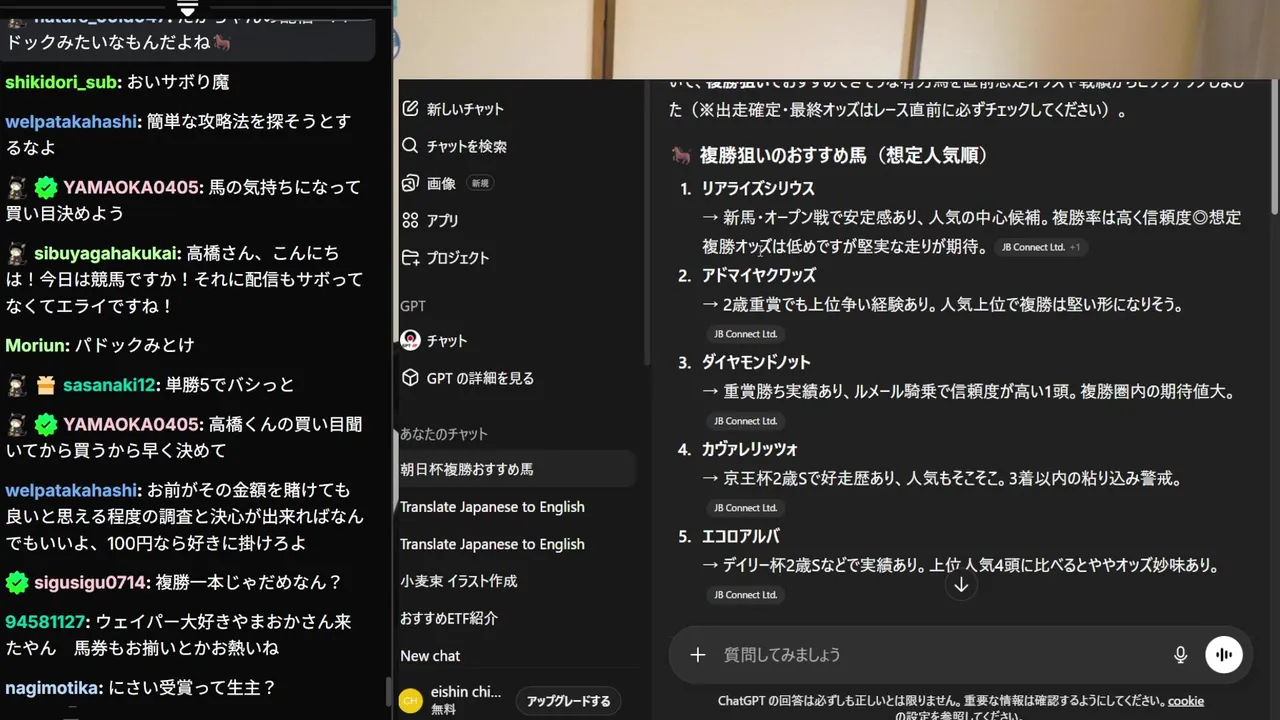Viewport: 1280px width, 720px height.
Task: Click the sasanaki12 subscriber badge icon
Action: point(46,385)
